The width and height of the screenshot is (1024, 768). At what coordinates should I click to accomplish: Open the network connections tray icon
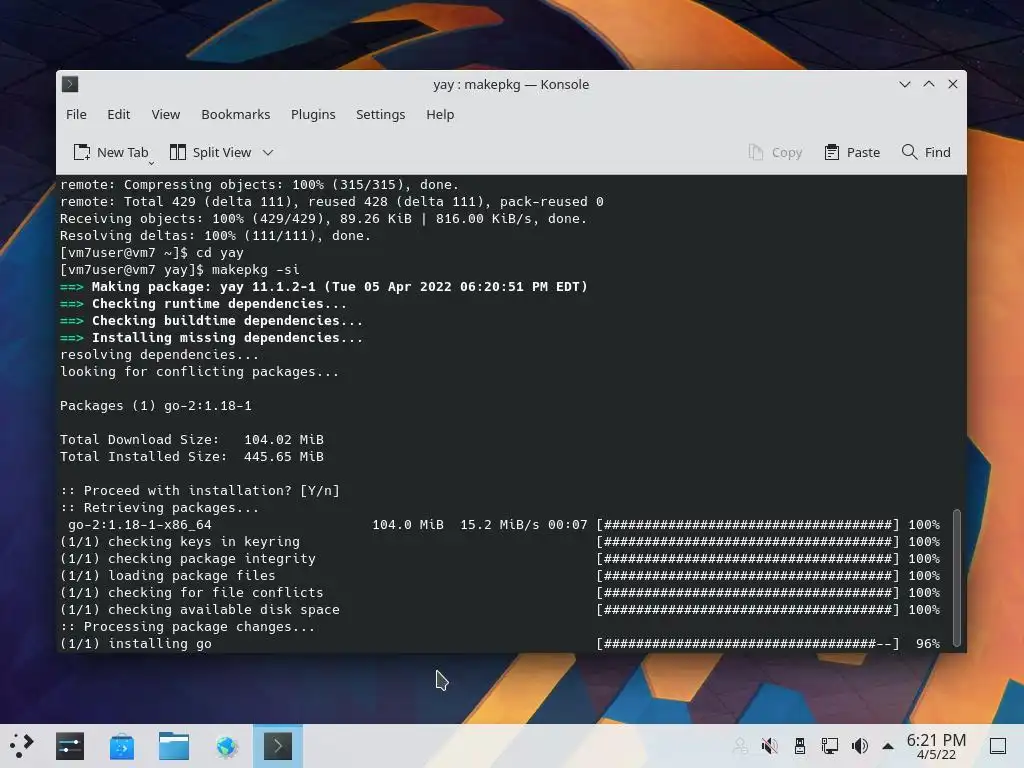829,746
